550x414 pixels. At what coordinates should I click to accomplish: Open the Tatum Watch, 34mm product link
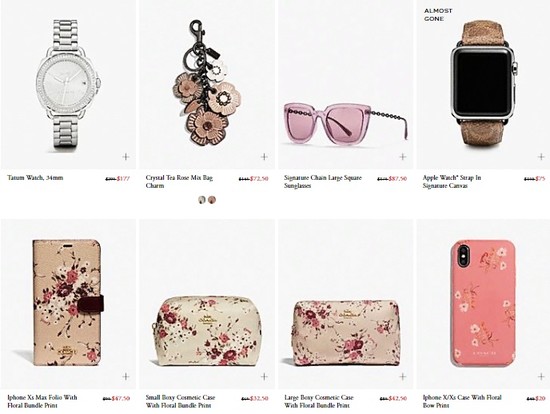pos(35,178)
